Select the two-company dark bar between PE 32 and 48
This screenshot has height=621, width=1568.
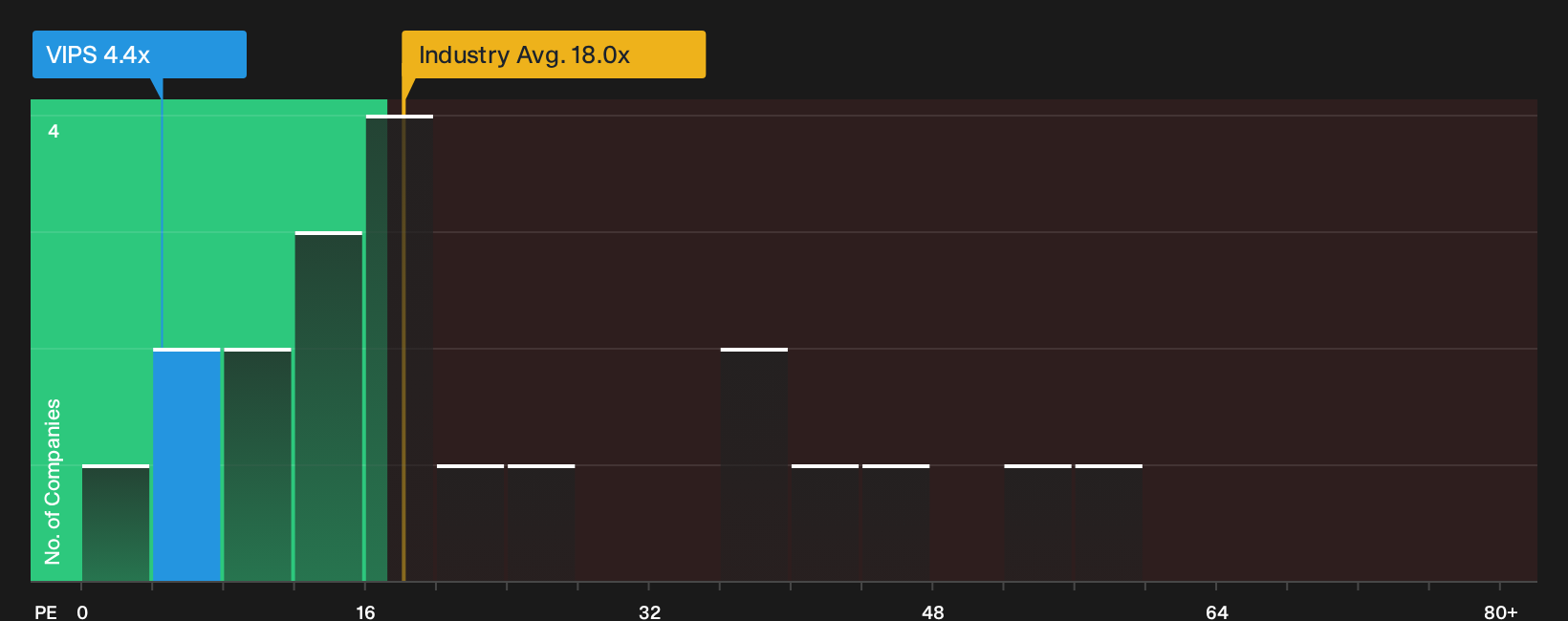pyautogui.click(x=754, y=465)
